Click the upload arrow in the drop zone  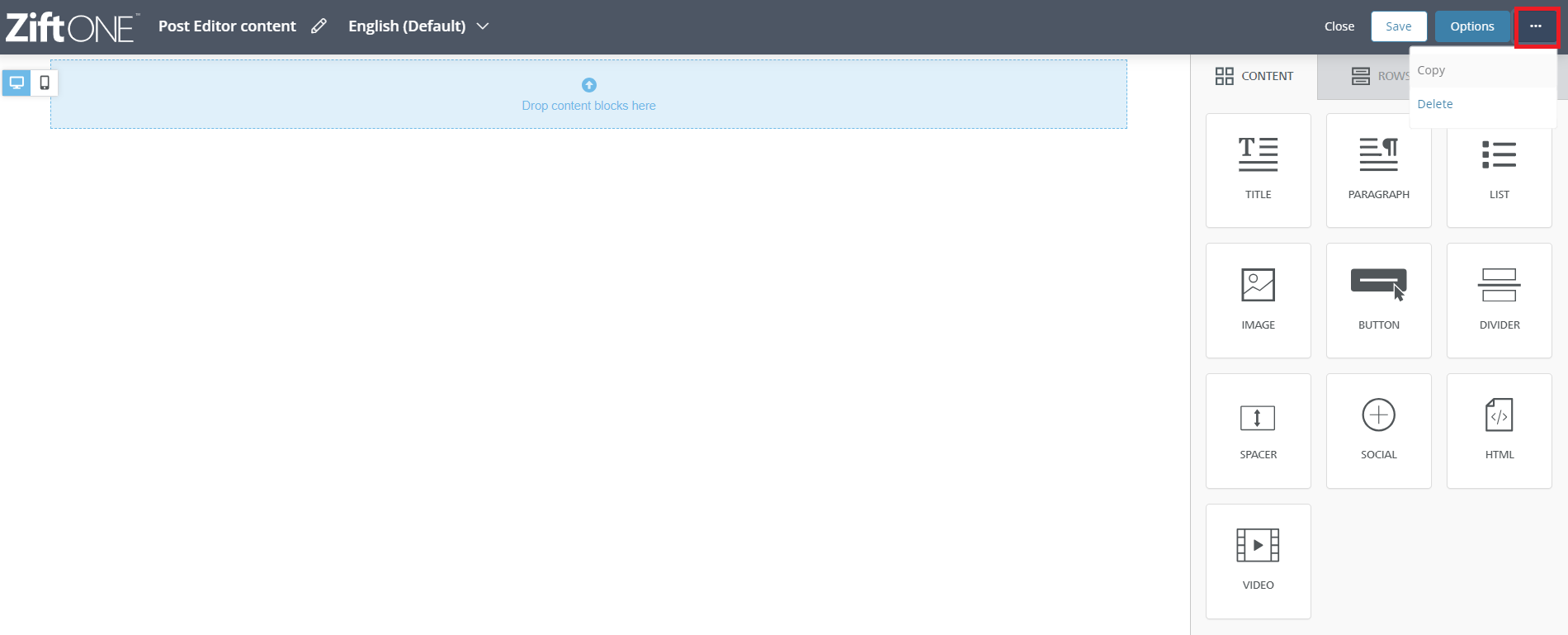point(589,85)
